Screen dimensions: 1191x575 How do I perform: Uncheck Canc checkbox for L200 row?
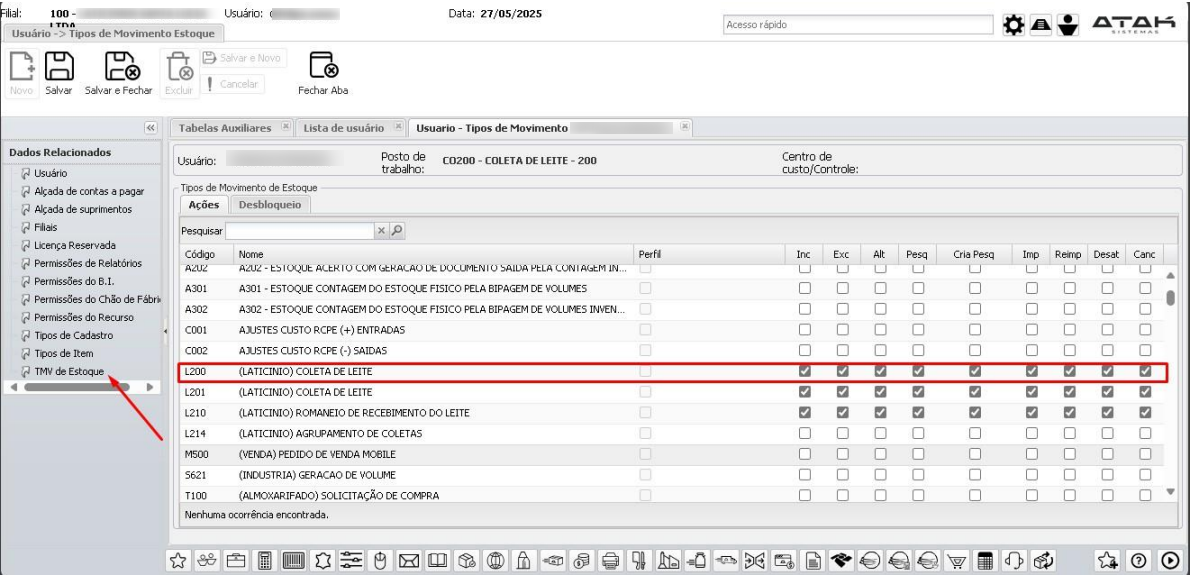[x=1145, y=371]
